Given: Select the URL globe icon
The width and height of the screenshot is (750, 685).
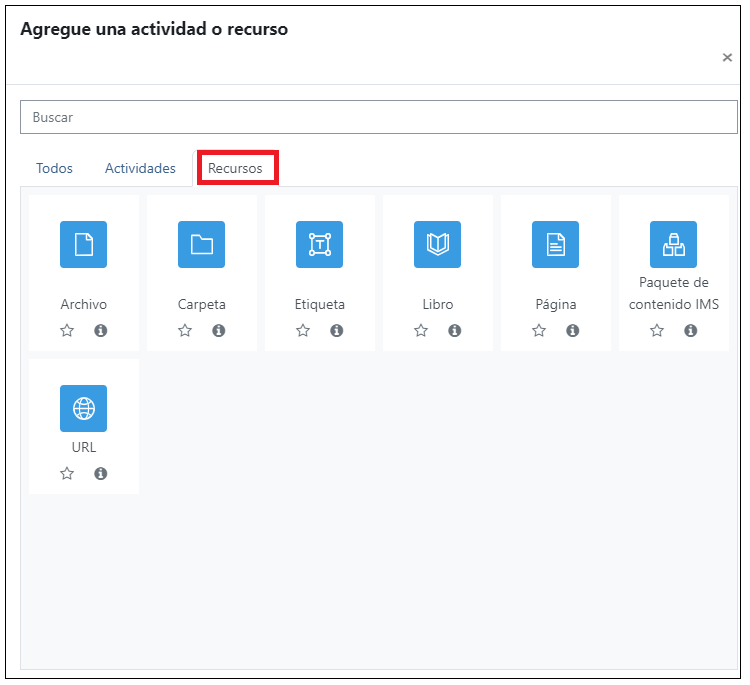Looking at the screenshot, I should (83, 409).
